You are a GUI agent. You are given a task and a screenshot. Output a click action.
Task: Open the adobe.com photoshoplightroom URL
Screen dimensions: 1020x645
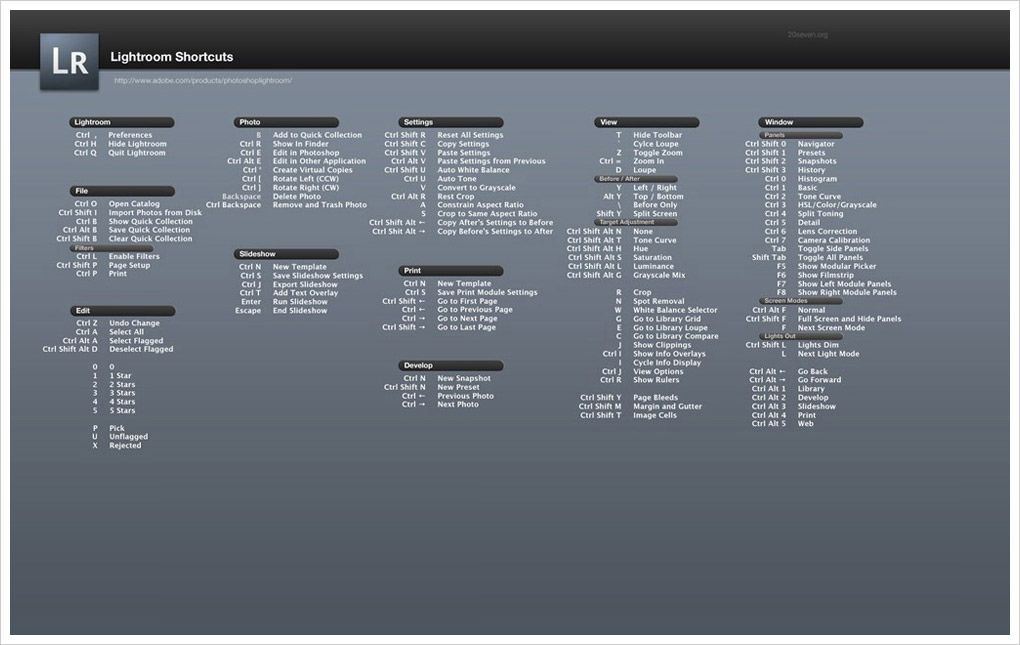click(203, 81)
